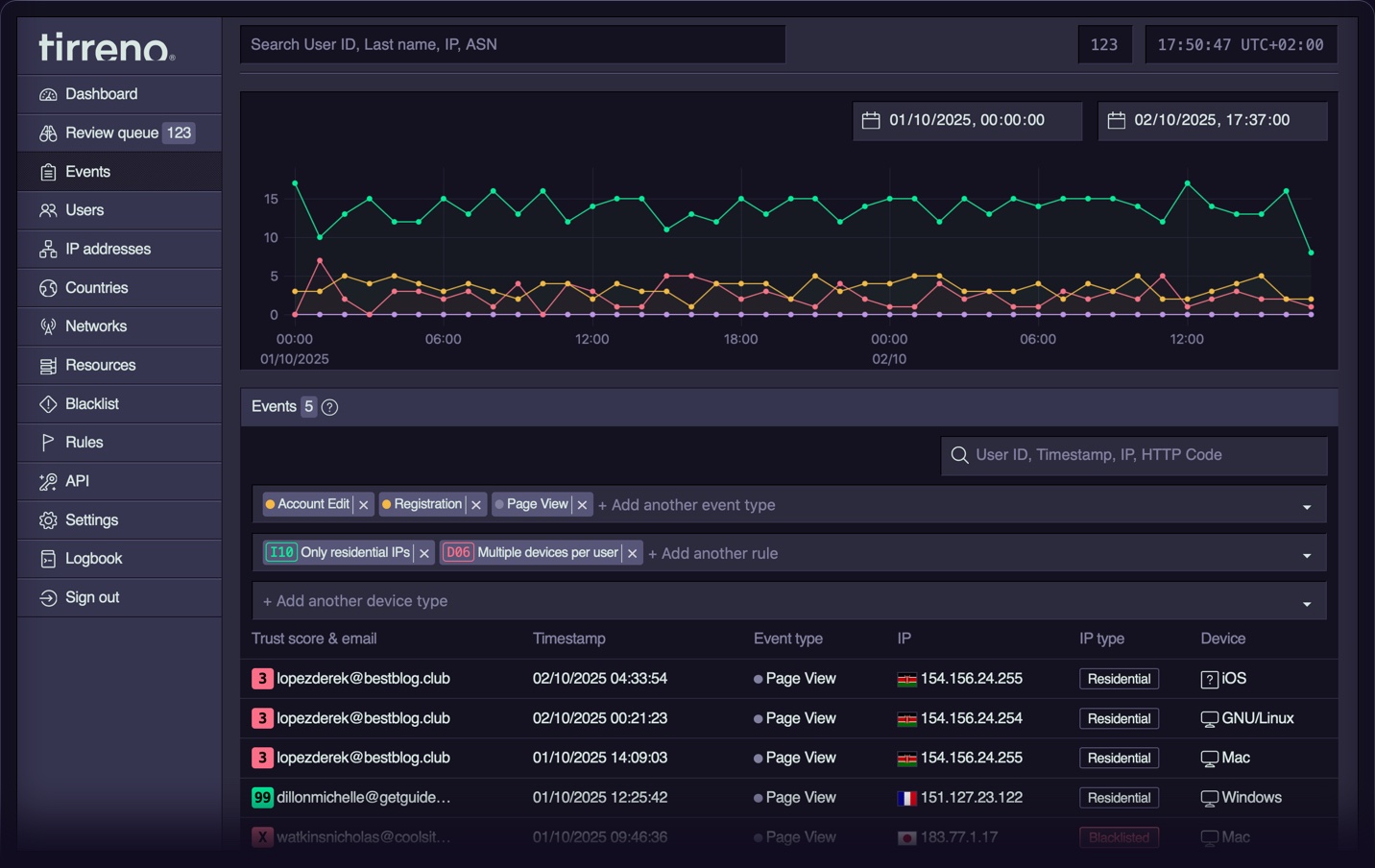Expand the rule filter dropdown
The width and height of the screenshot is (1375, 868).
point(1305,554)
